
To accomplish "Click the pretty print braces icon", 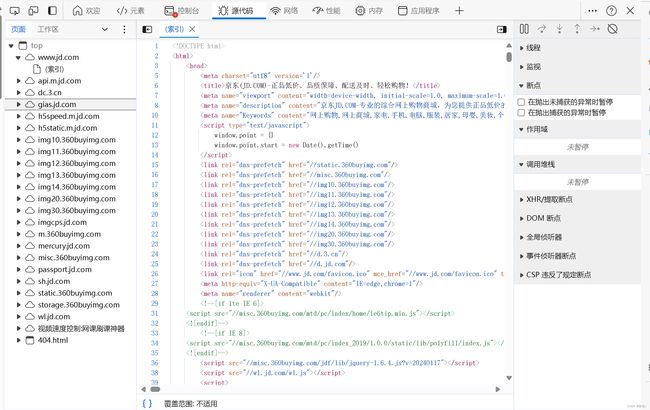I will (x=147, y=403).
